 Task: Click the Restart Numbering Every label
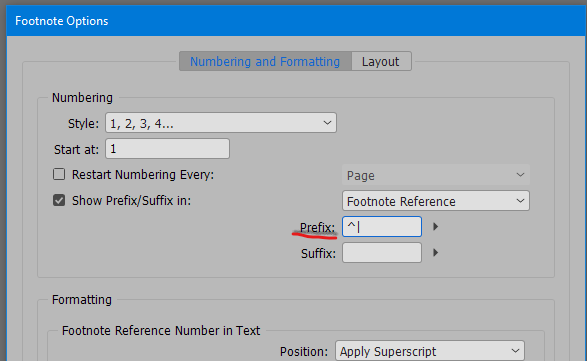click(x=143, y=175)
